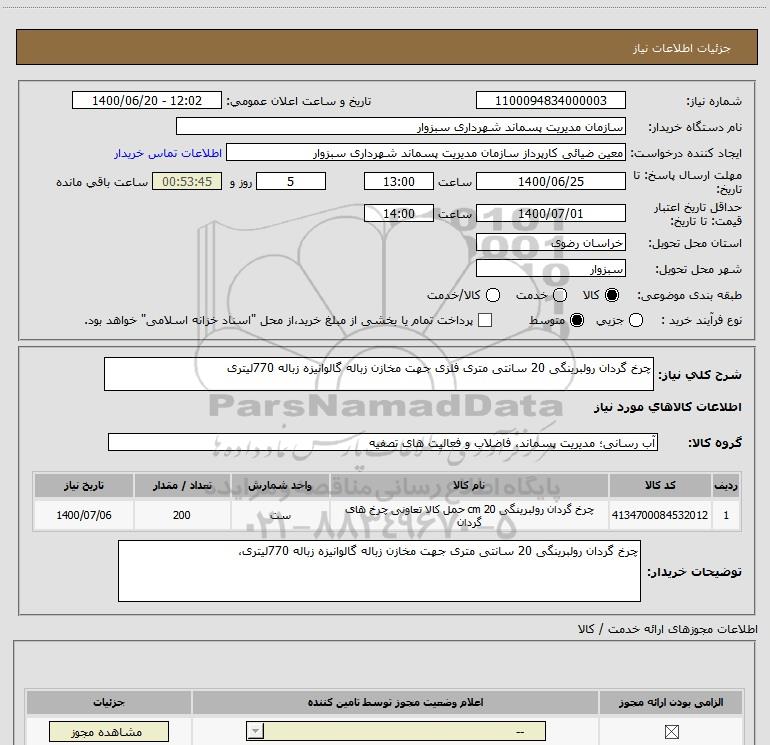Viewport: 770px width, 745px height.
Task: Click the price validity time 14:00
Action: coord(399,213)
